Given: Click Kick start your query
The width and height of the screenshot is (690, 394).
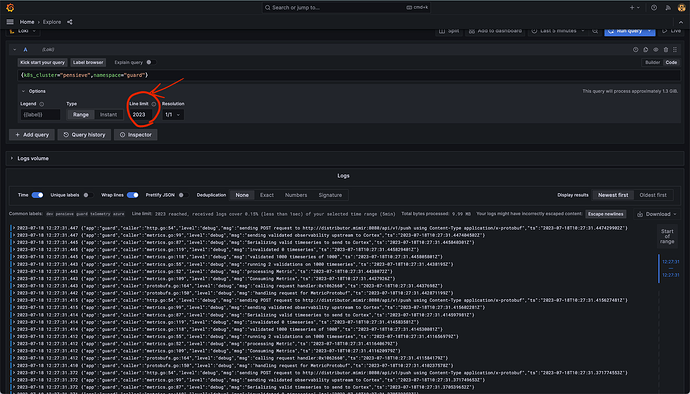Looking at the screenshot, I should point(42,63).
